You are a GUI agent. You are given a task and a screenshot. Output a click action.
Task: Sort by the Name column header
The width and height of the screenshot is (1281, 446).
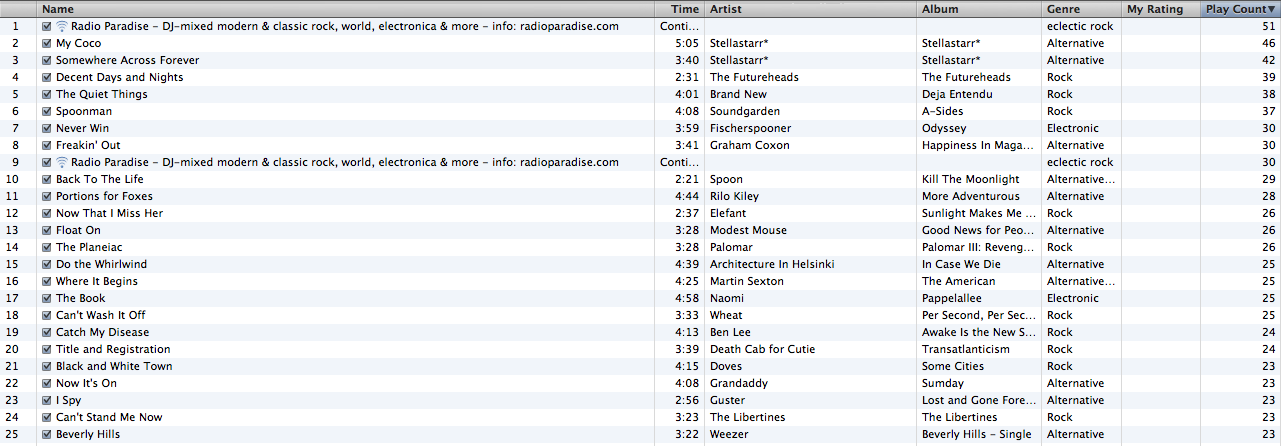[346, 9]
